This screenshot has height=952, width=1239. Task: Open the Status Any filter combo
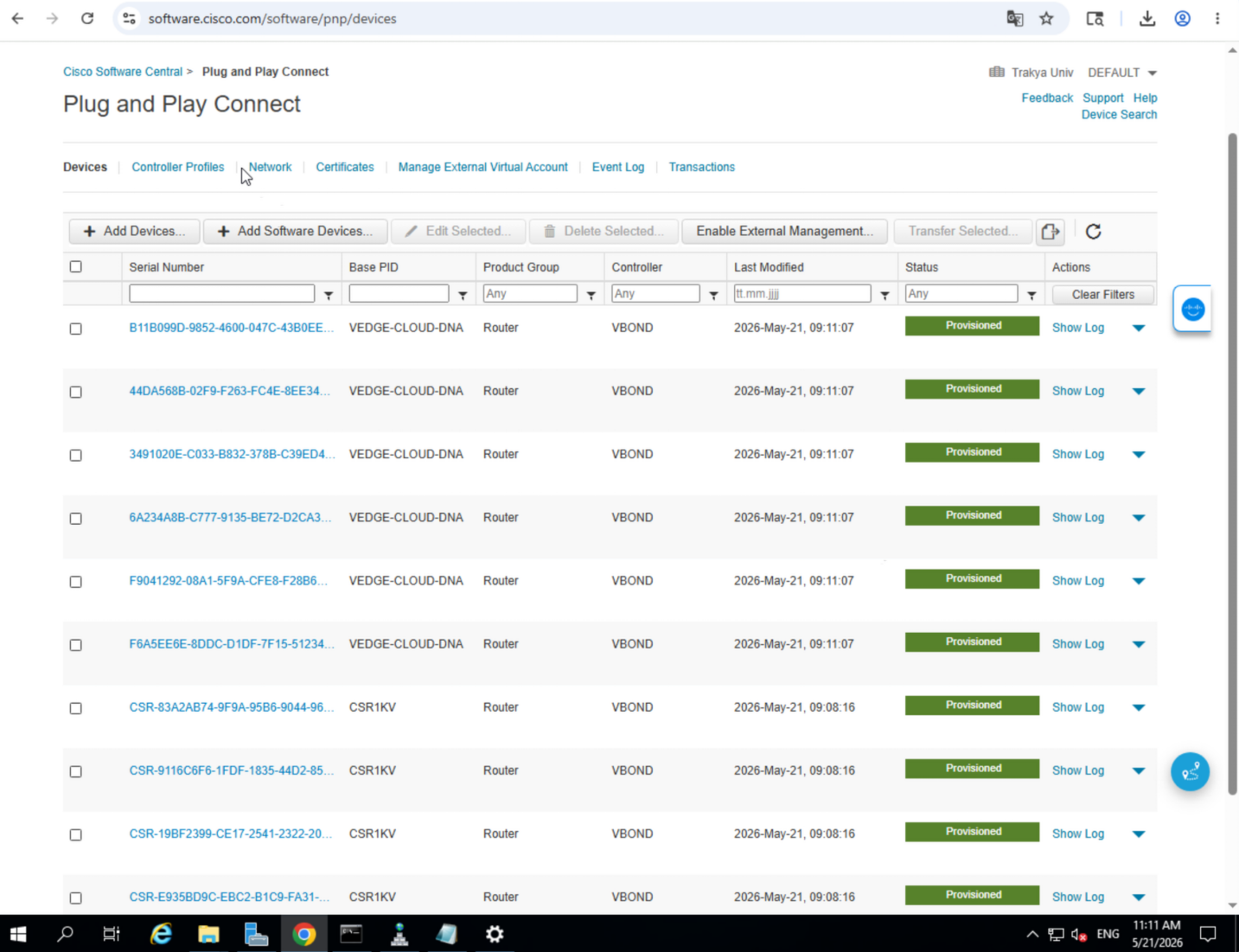point(961,294)
